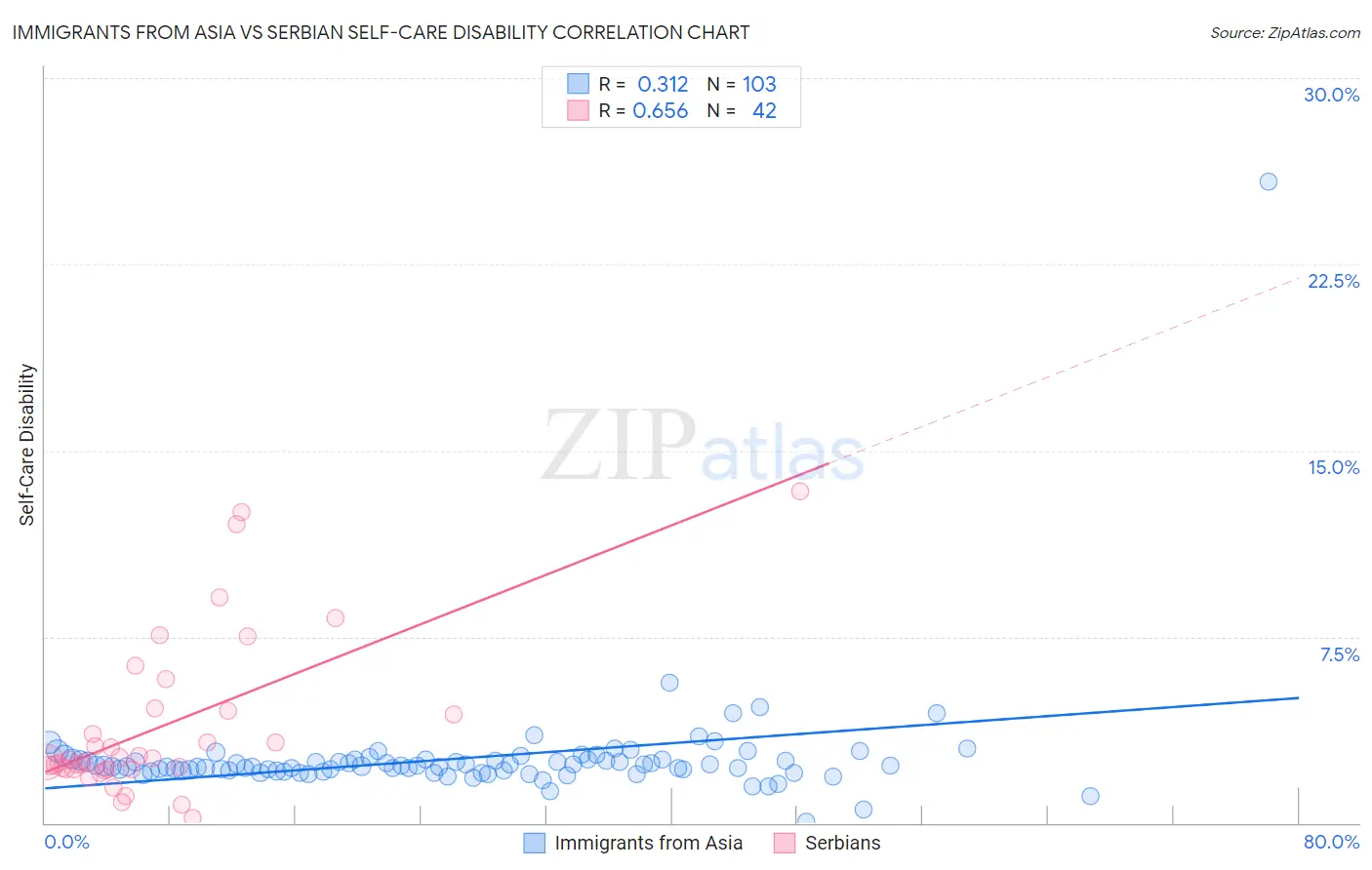Click the 30.0% y-axis label
The height and width of the screenshot is (870, 1372).
tap(1332, 95)
